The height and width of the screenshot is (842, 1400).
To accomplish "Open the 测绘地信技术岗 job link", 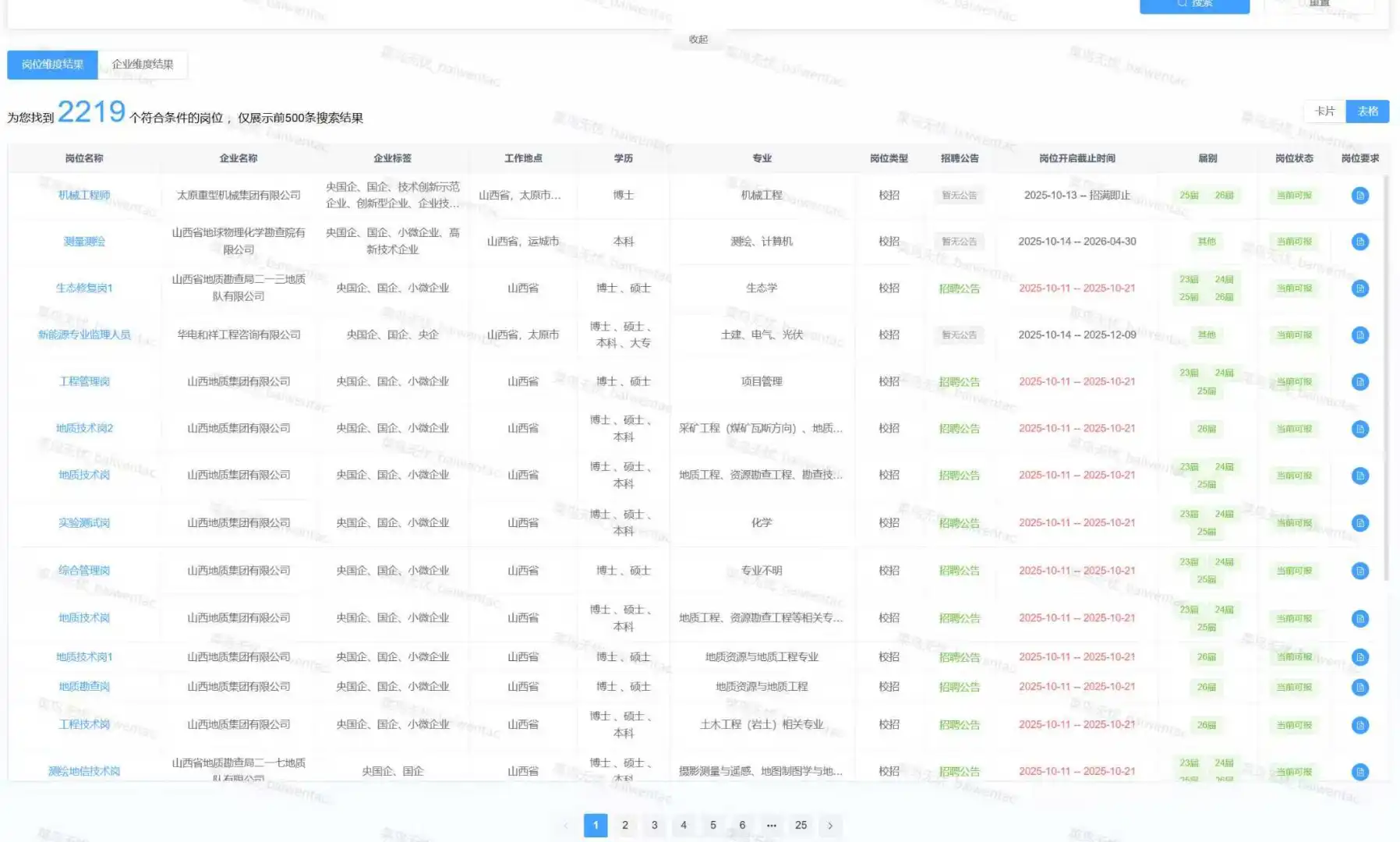I will 84,772.
